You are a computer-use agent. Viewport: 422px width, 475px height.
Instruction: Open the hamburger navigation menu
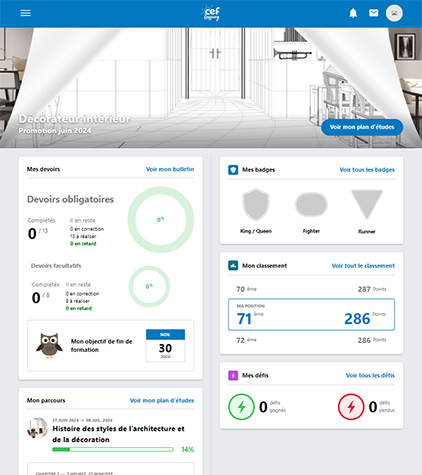[x=25, y=13]
